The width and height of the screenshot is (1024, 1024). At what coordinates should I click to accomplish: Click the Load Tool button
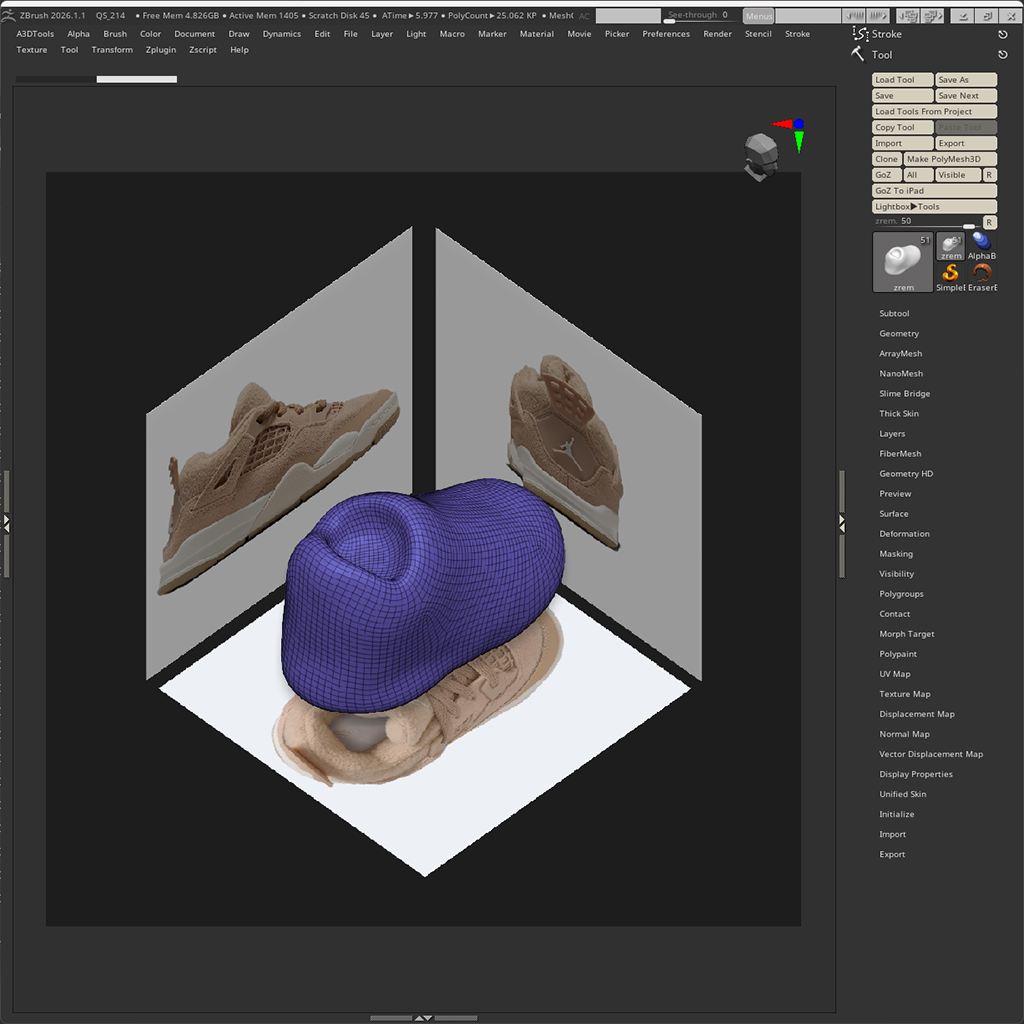[903, 80]
